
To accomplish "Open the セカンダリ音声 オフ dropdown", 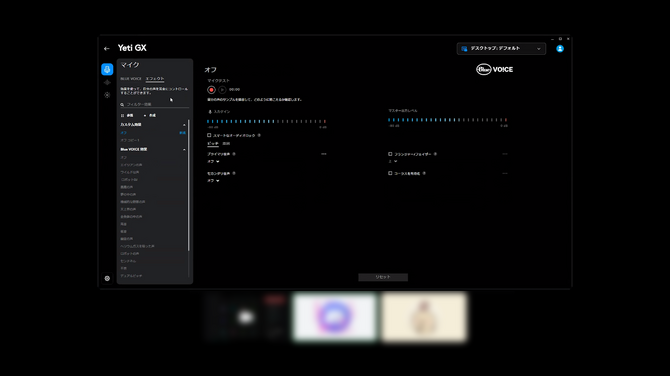I will click(213, 181).
